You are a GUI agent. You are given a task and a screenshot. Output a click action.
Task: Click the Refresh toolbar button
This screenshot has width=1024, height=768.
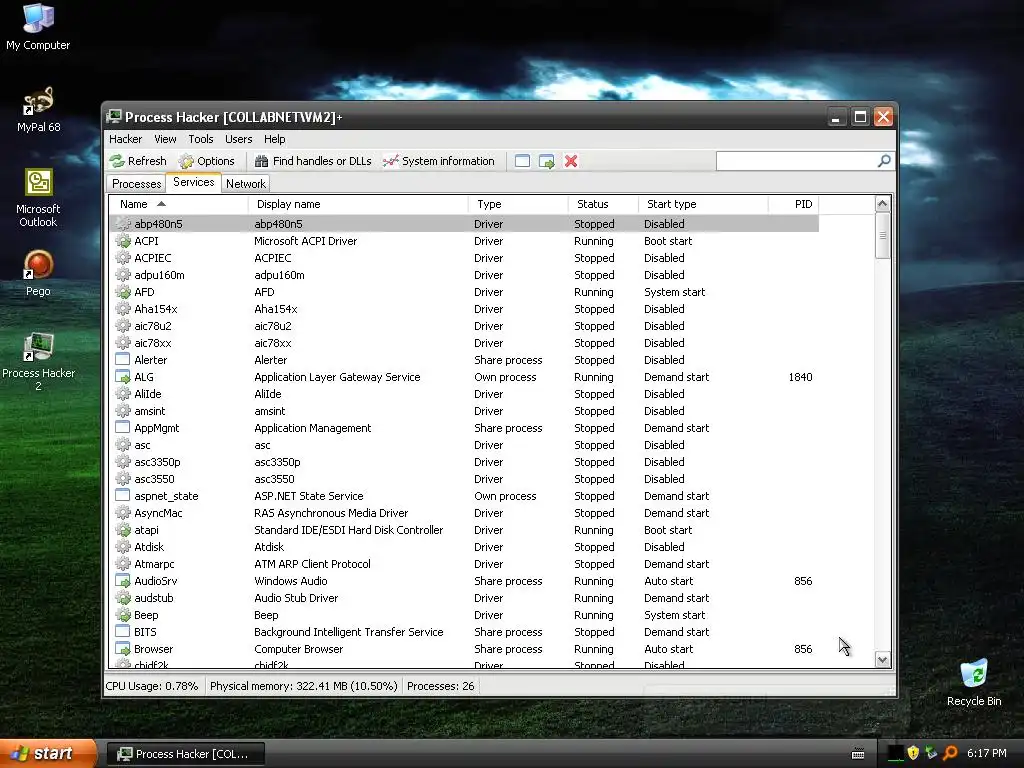(138, 161)
